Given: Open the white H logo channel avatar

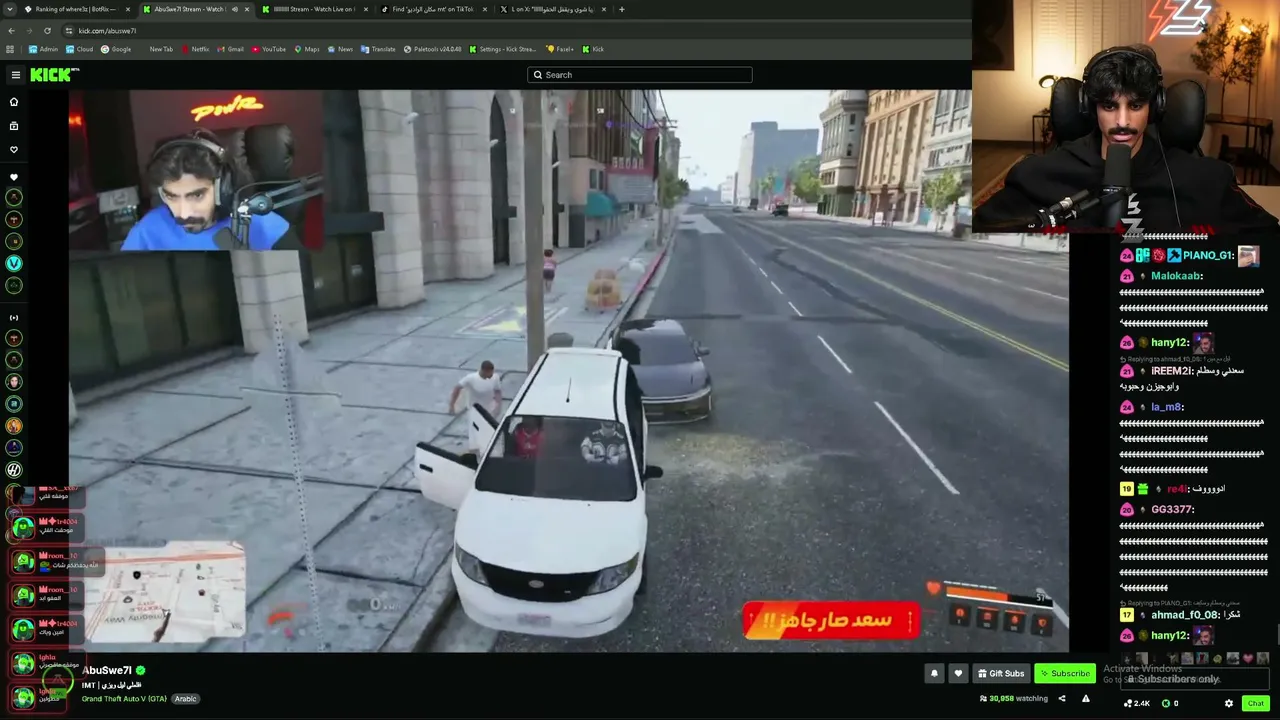Looking at the screenshot, I should tap(14, 470).
